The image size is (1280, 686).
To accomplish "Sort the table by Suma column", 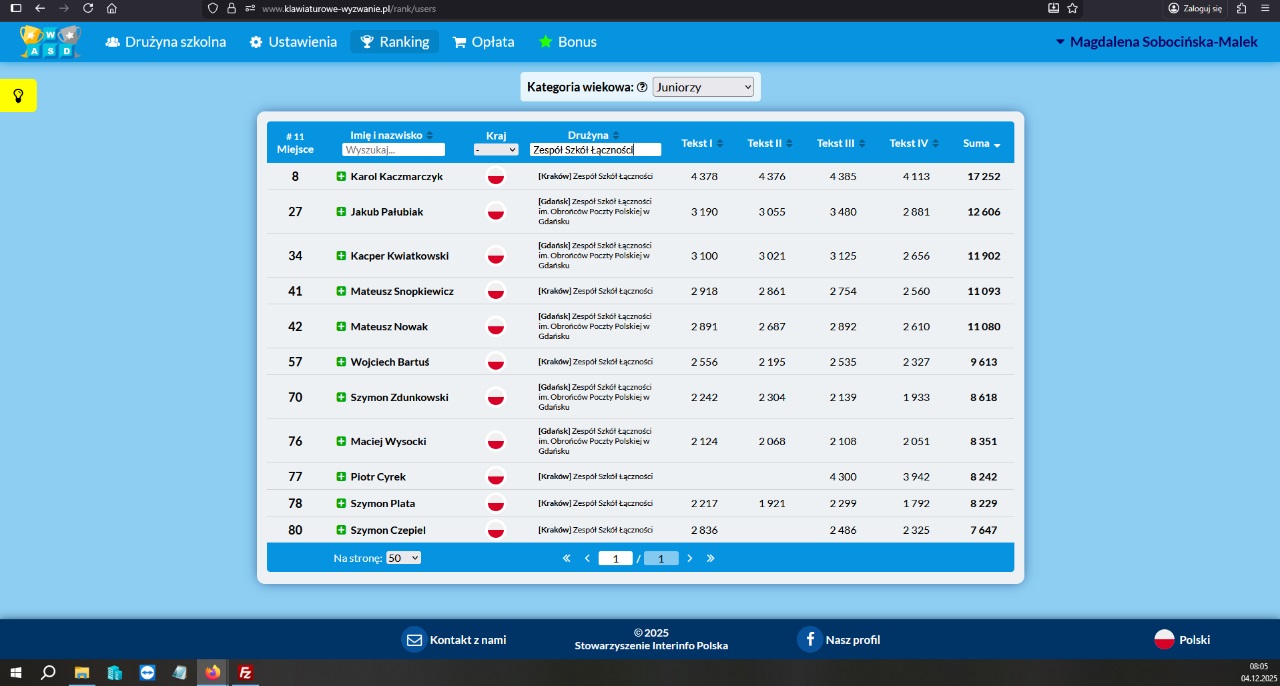I will pyautogui.click(x=981, y=144).
